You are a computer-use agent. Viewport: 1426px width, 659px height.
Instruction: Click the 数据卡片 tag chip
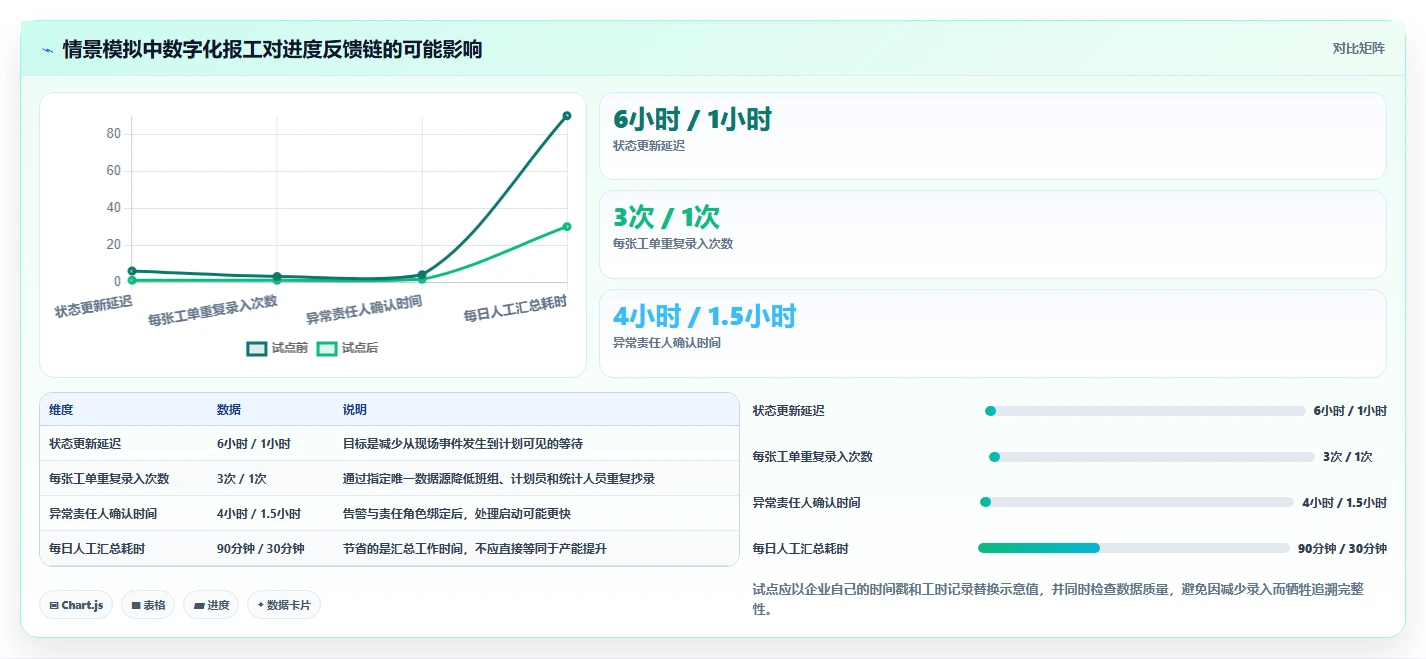pos(284,605)
